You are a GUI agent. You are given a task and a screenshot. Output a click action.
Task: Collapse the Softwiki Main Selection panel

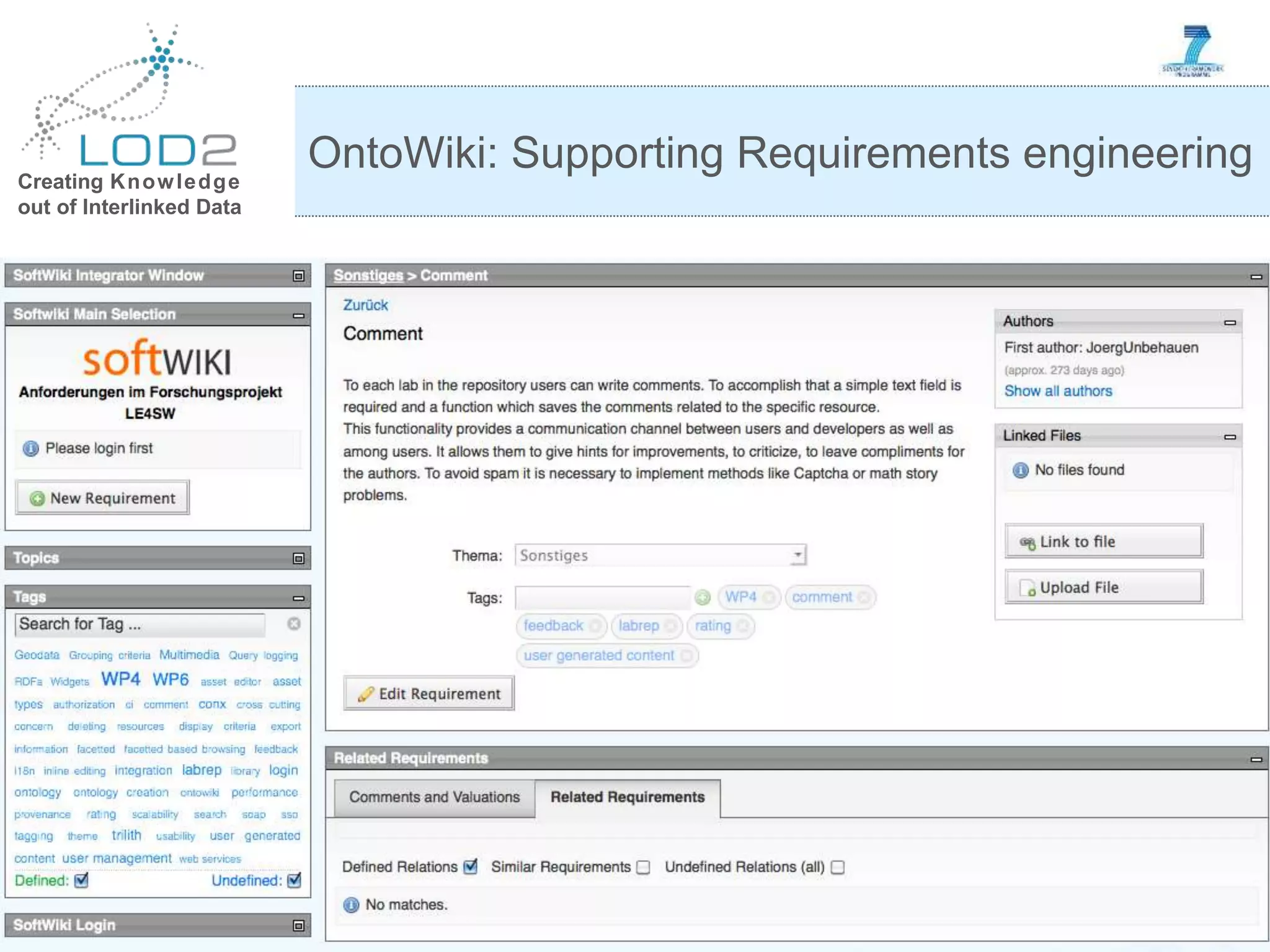[x=298, y=315]
